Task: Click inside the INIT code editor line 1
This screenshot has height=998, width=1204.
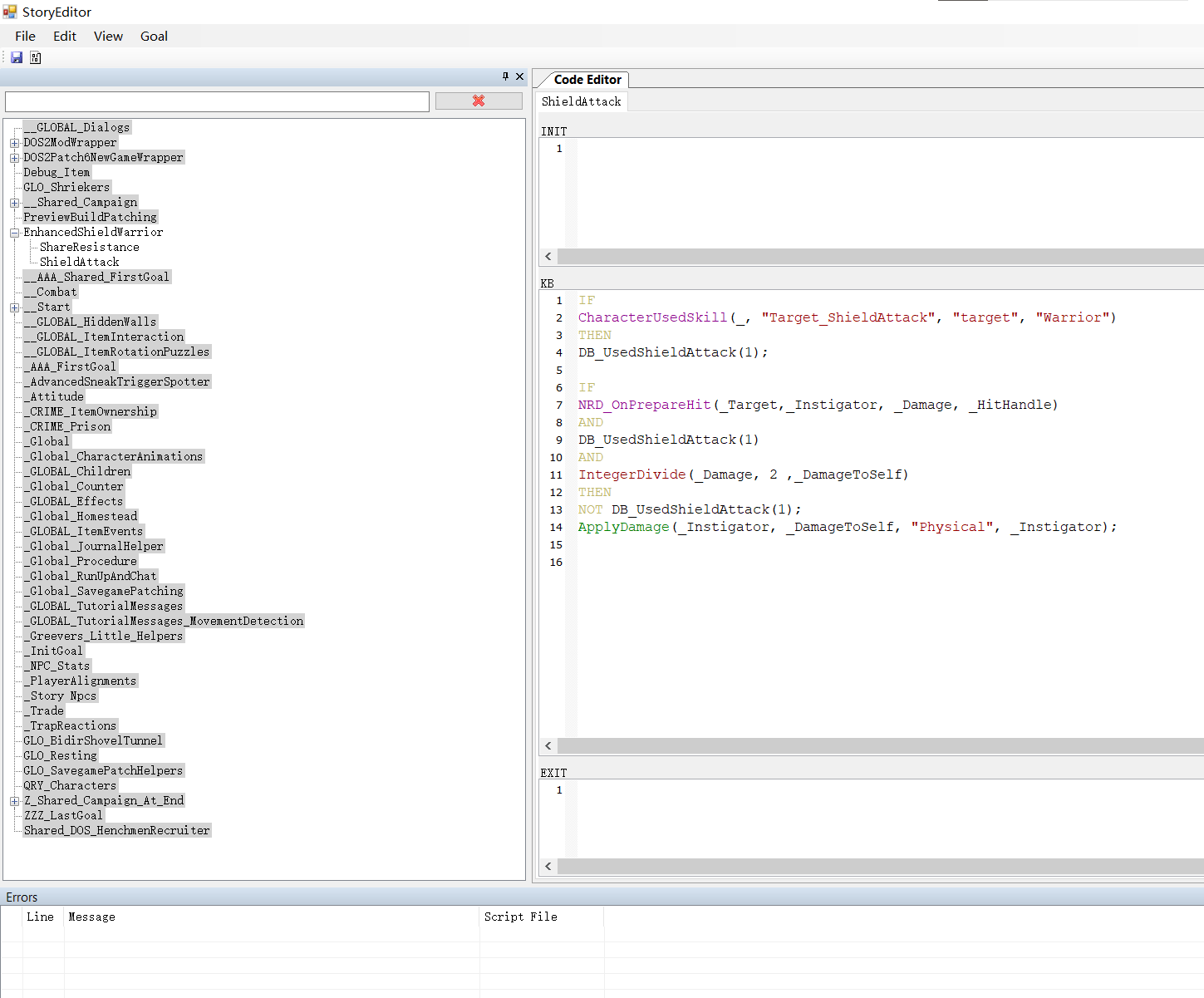Action: point(889,149)
